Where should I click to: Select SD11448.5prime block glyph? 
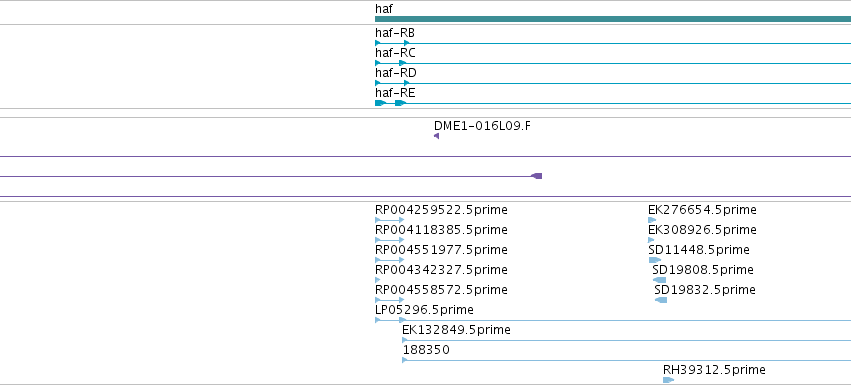(655, 260)
